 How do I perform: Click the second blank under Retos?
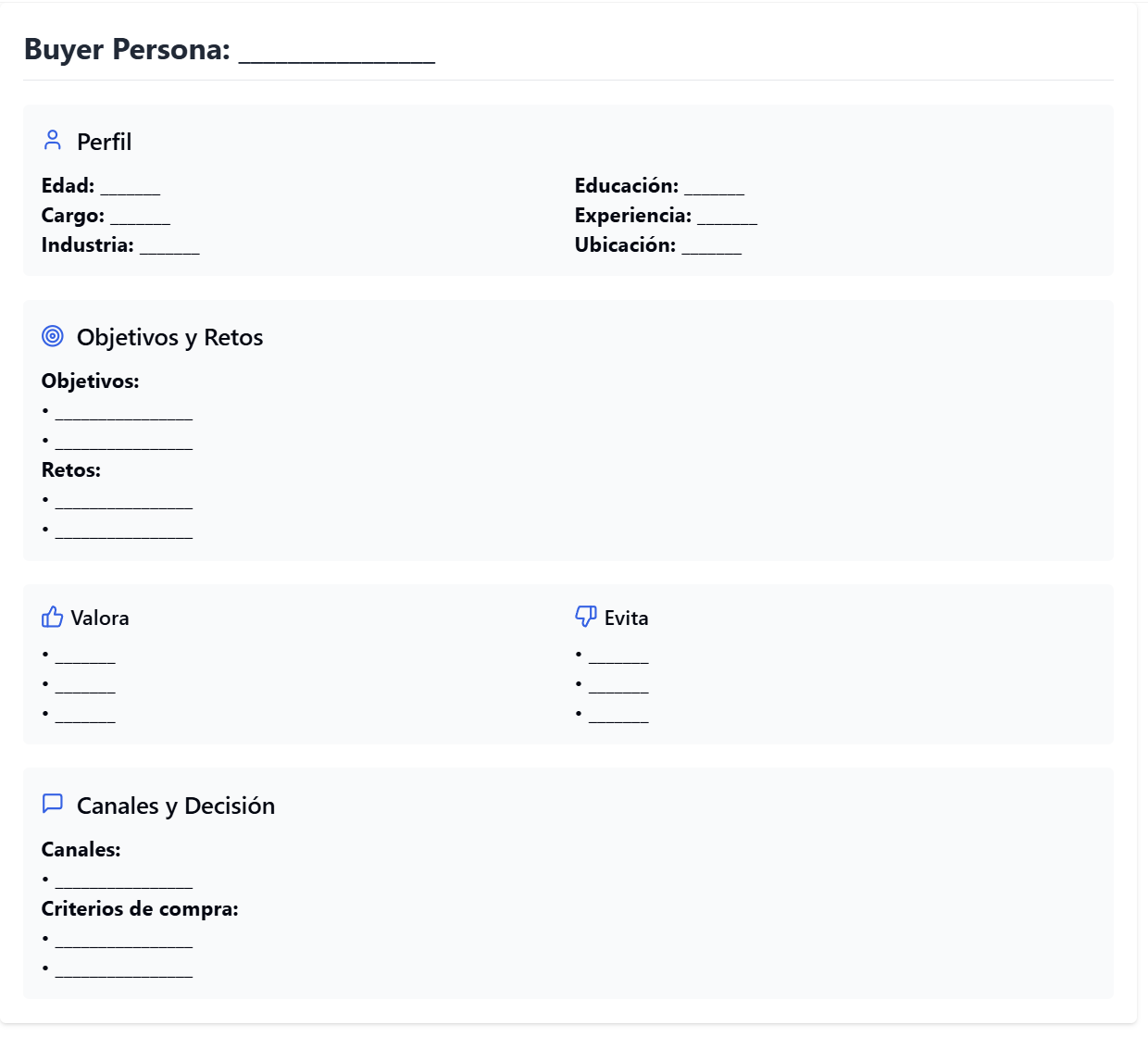[124, 531]
